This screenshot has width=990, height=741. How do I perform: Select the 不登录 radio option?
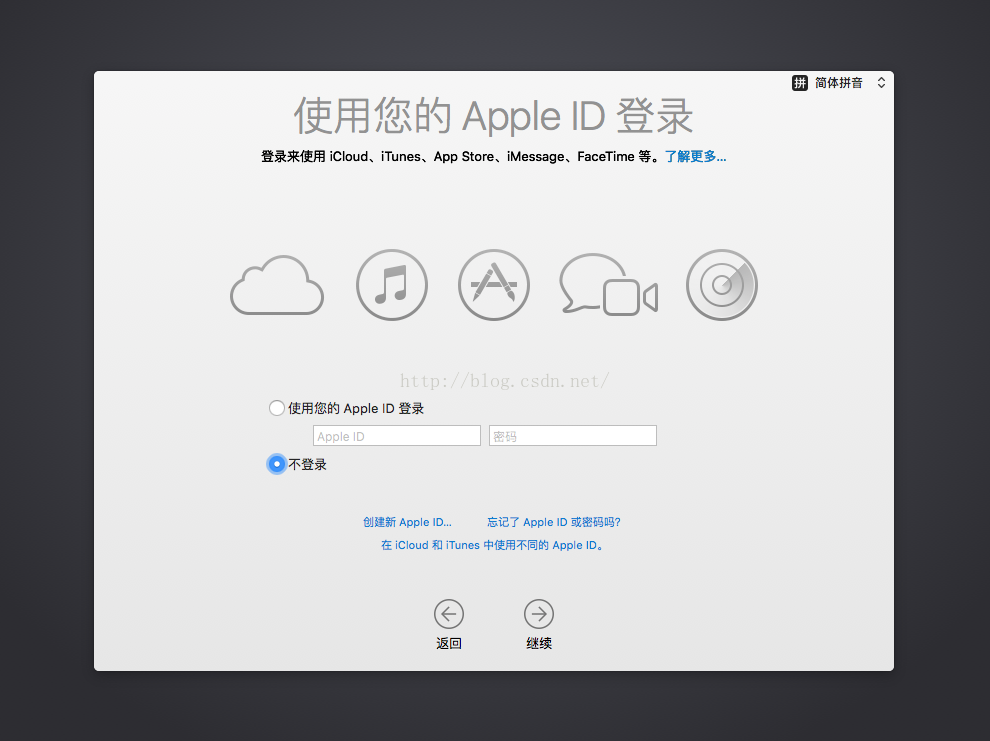(277, 464)
